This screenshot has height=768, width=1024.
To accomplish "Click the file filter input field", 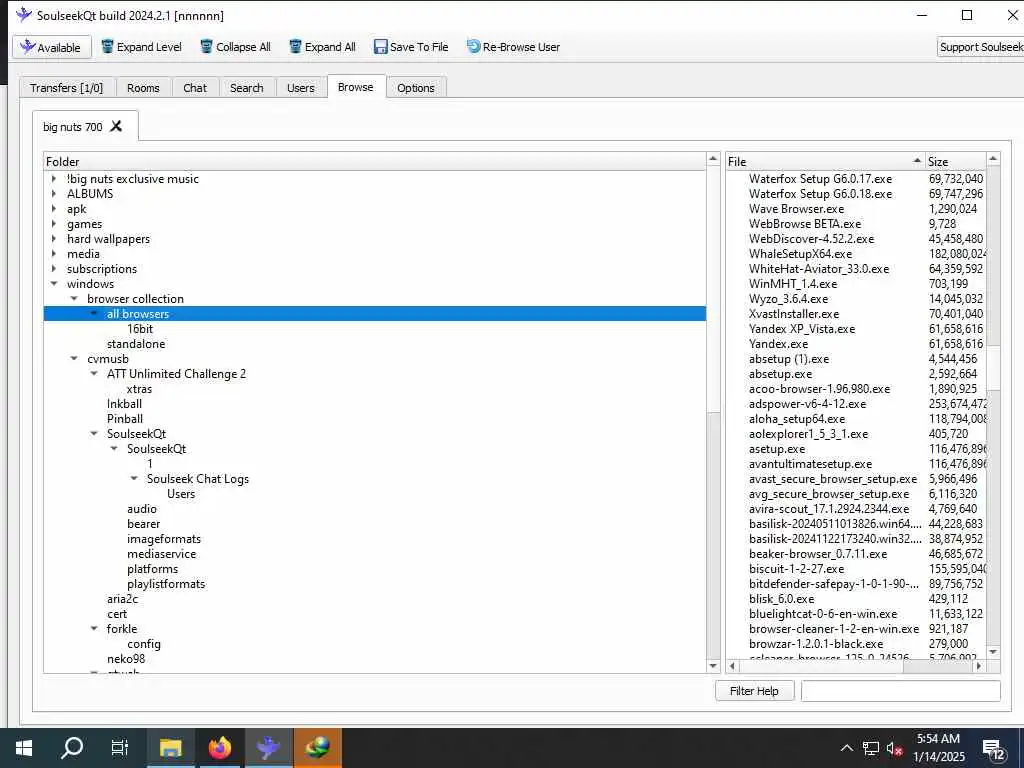I will coord(901,691).
